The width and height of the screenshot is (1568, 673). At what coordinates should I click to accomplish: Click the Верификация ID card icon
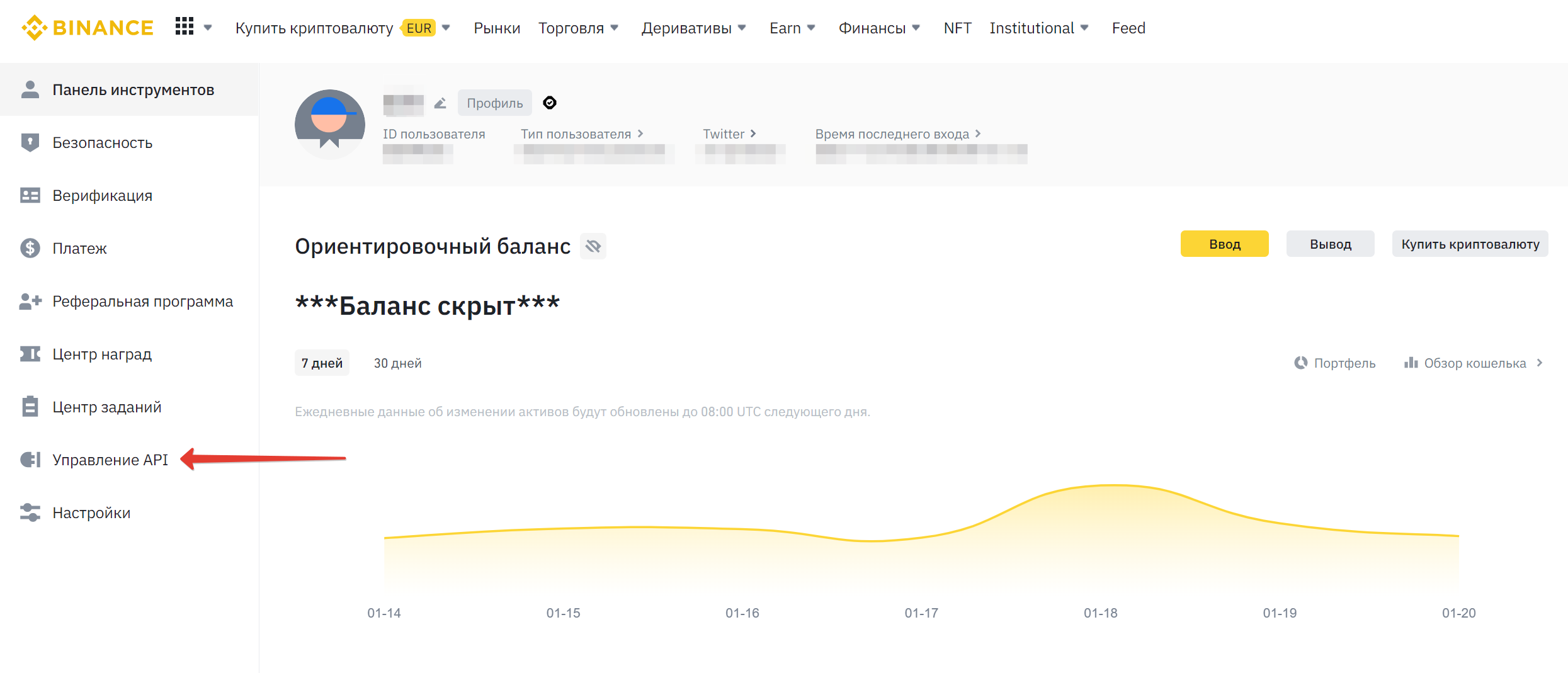[30, 195]
